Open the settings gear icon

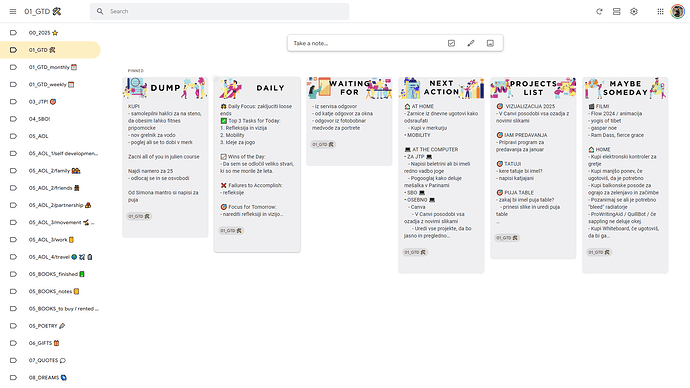point(634,11)
